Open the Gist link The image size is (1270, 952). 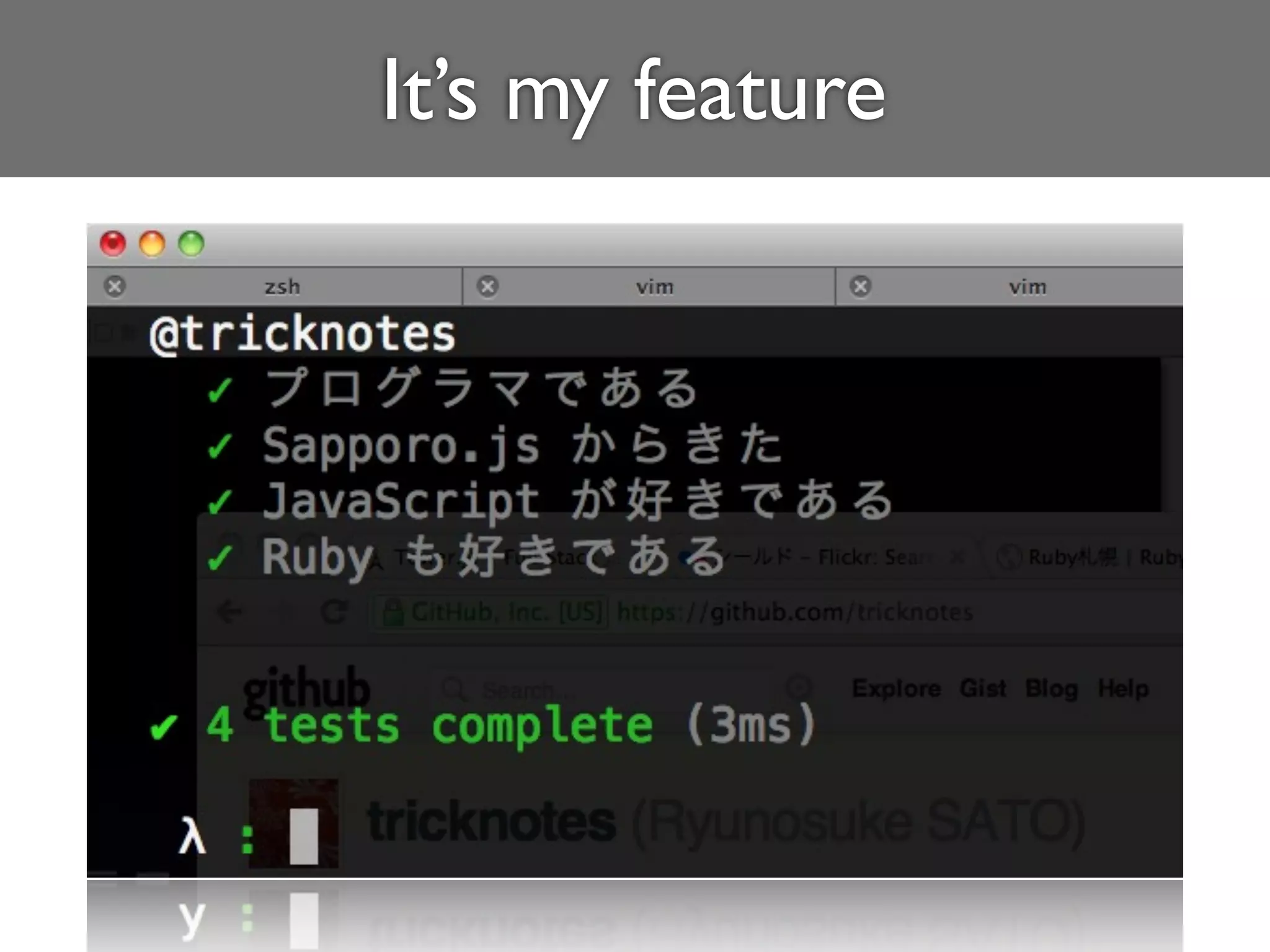point(983,689)
